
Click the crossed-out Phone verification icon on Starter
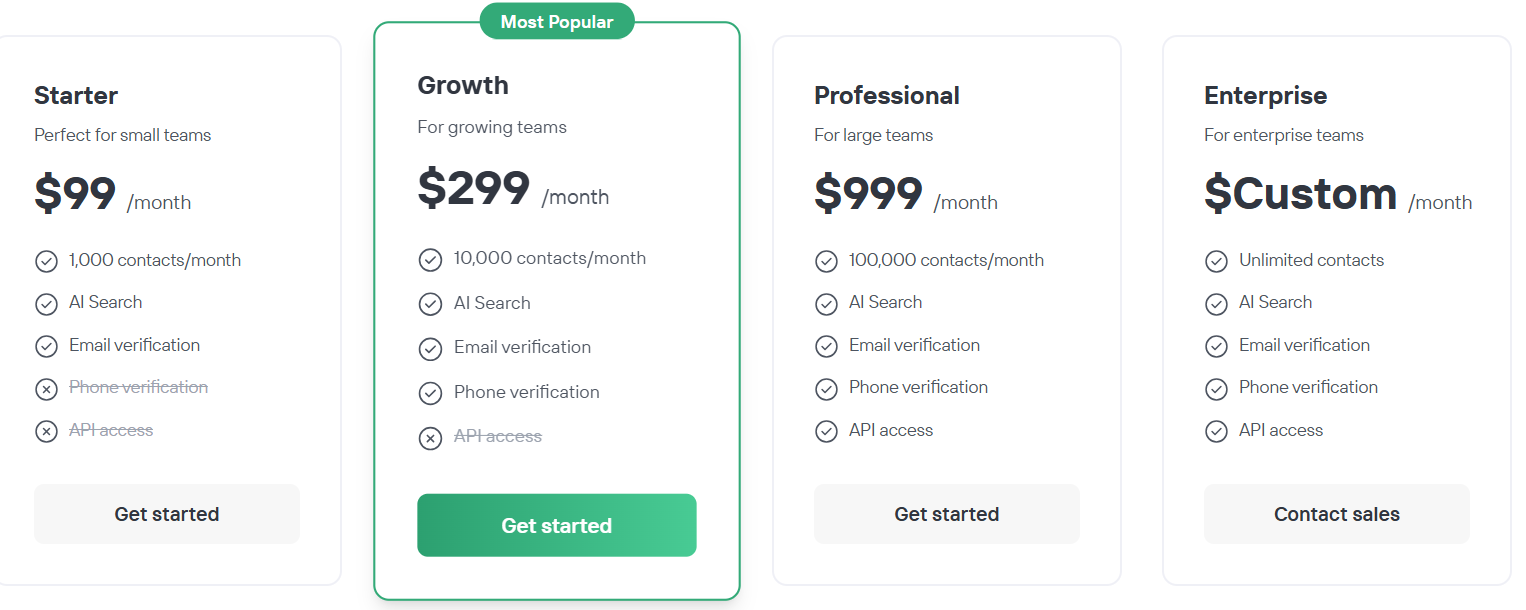tap(46, 388)
